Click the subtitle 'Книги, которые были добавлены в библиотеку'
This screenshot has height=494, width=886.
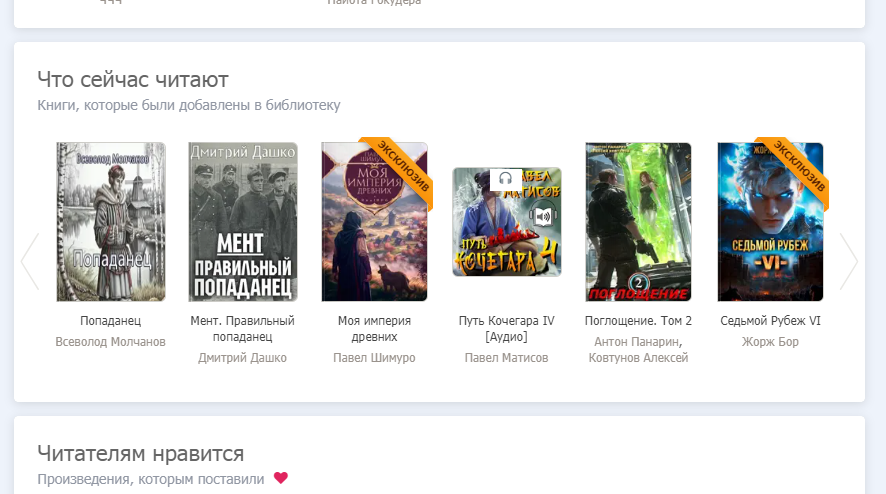pyautogui.click(x=189, y=105)
